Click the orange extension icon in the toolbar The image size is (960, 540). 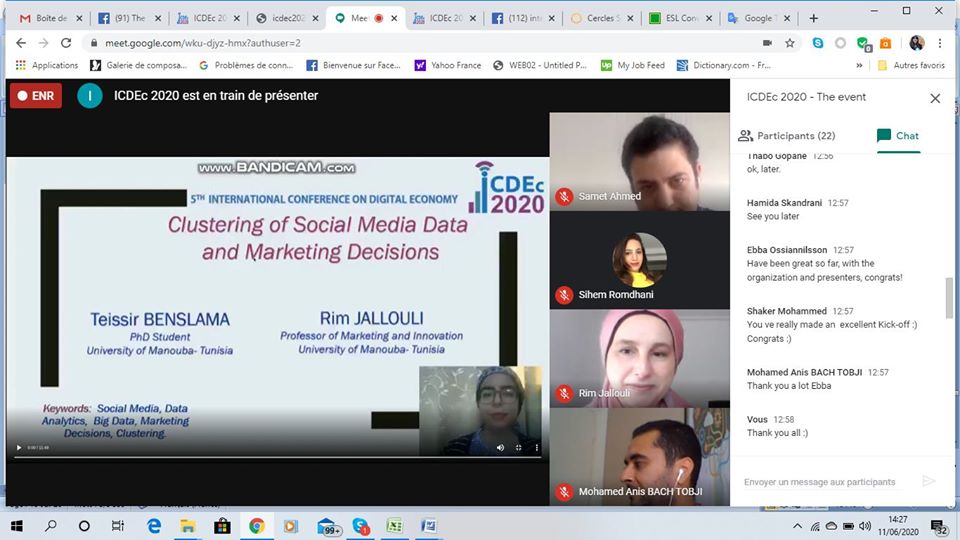click(885, 43)
